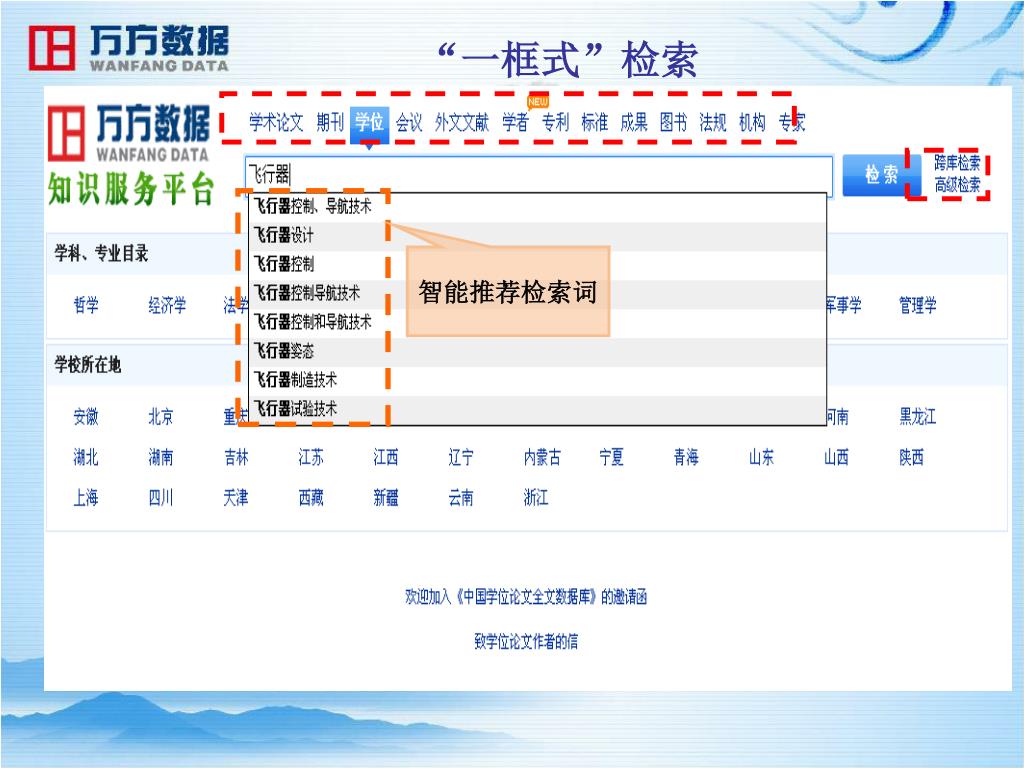Open the 学术论文 tab

tap(276, 122)
